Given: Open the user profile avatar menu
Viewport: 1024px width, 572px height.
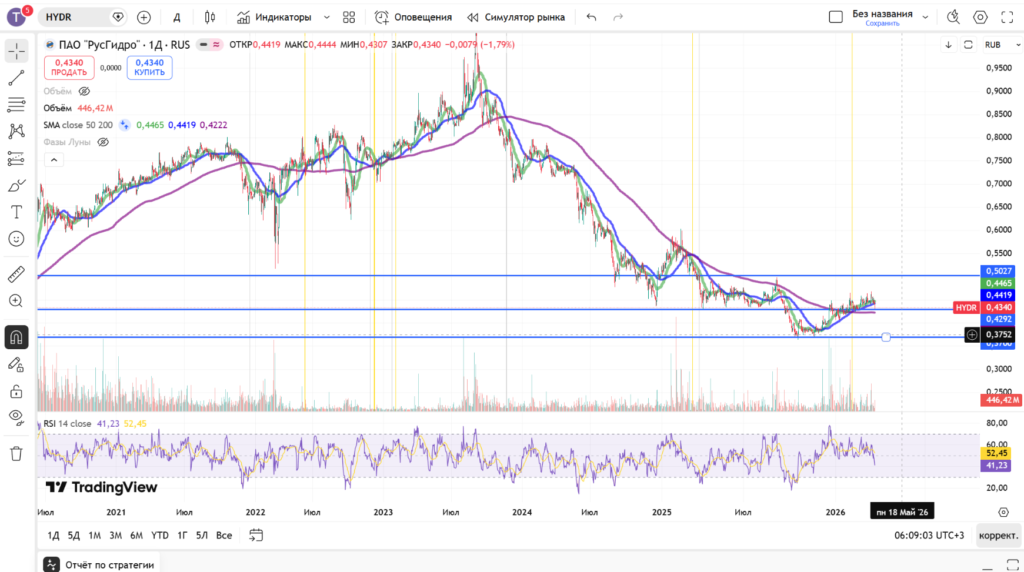Looking at the screenshot, I should 17,16.
